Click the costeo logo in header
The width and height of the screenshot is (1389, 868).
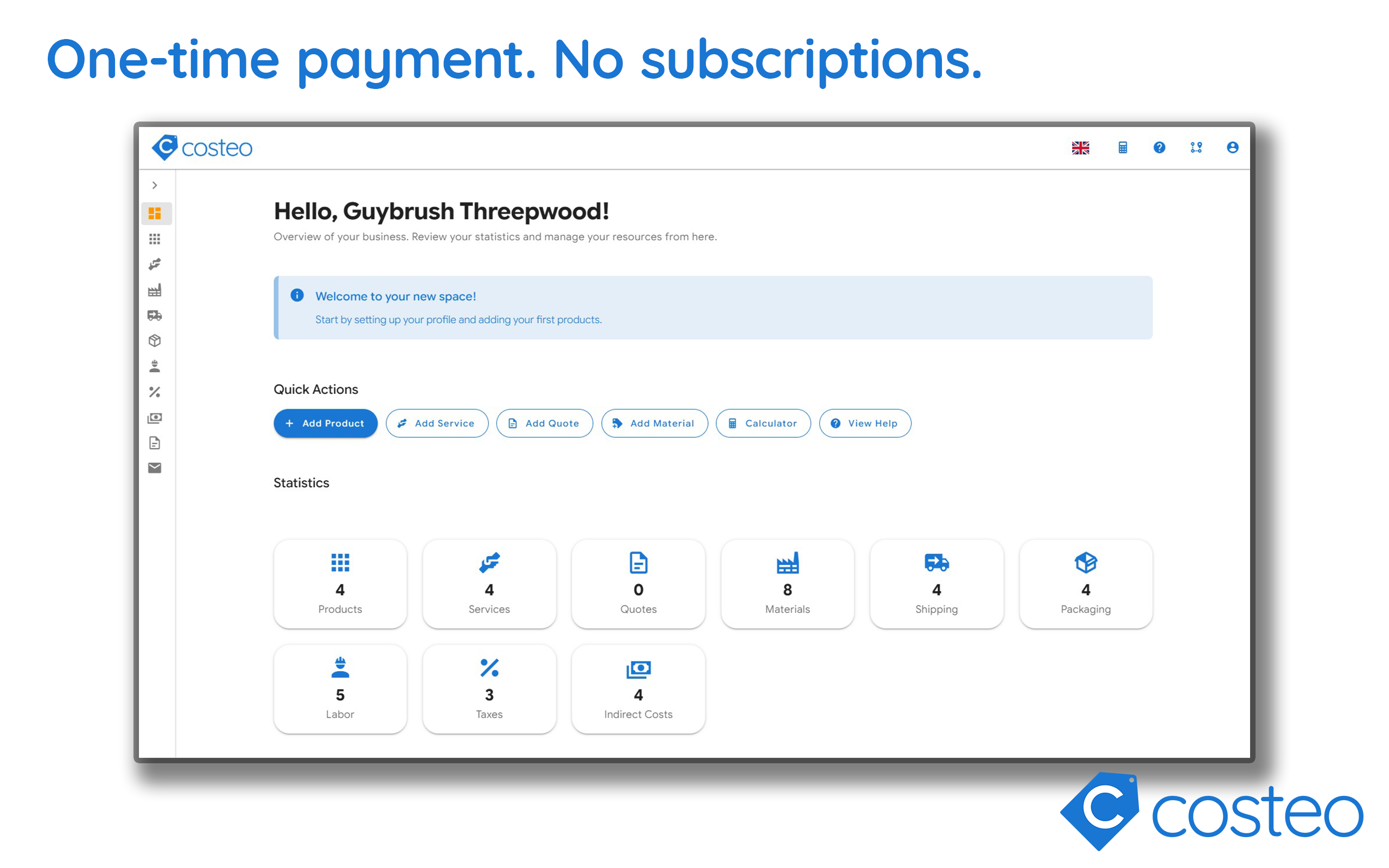click(202, 148)
